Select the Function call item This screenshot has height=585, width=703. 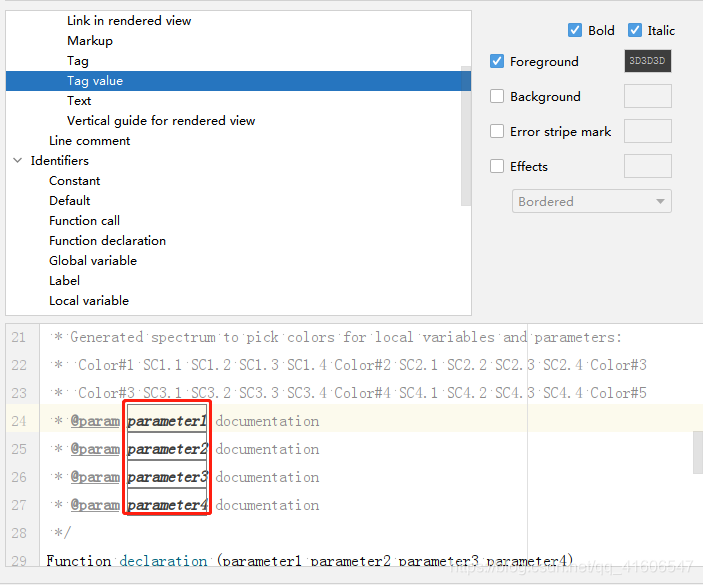[84, 221]
